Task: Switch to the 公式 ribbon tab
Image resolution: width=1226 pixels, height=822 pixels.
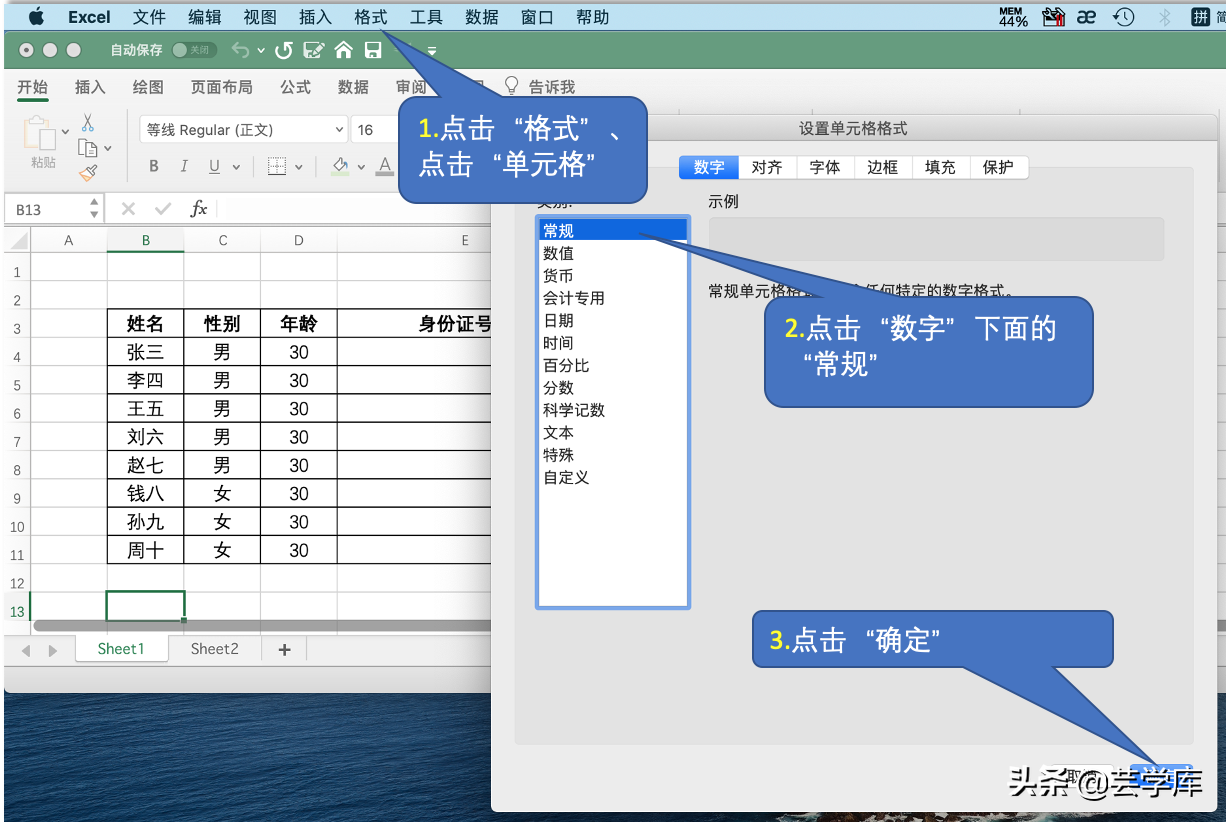Action: pyautogui.click(x=295, y=87)
